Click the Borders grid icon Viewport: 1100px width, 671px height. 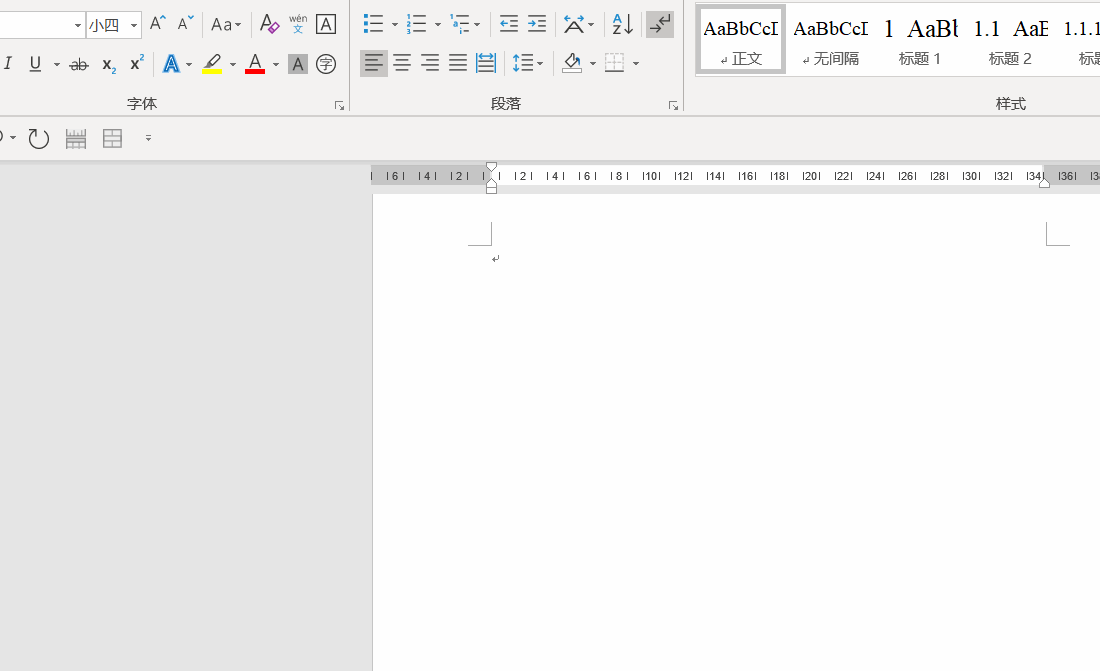pos(615,63)
